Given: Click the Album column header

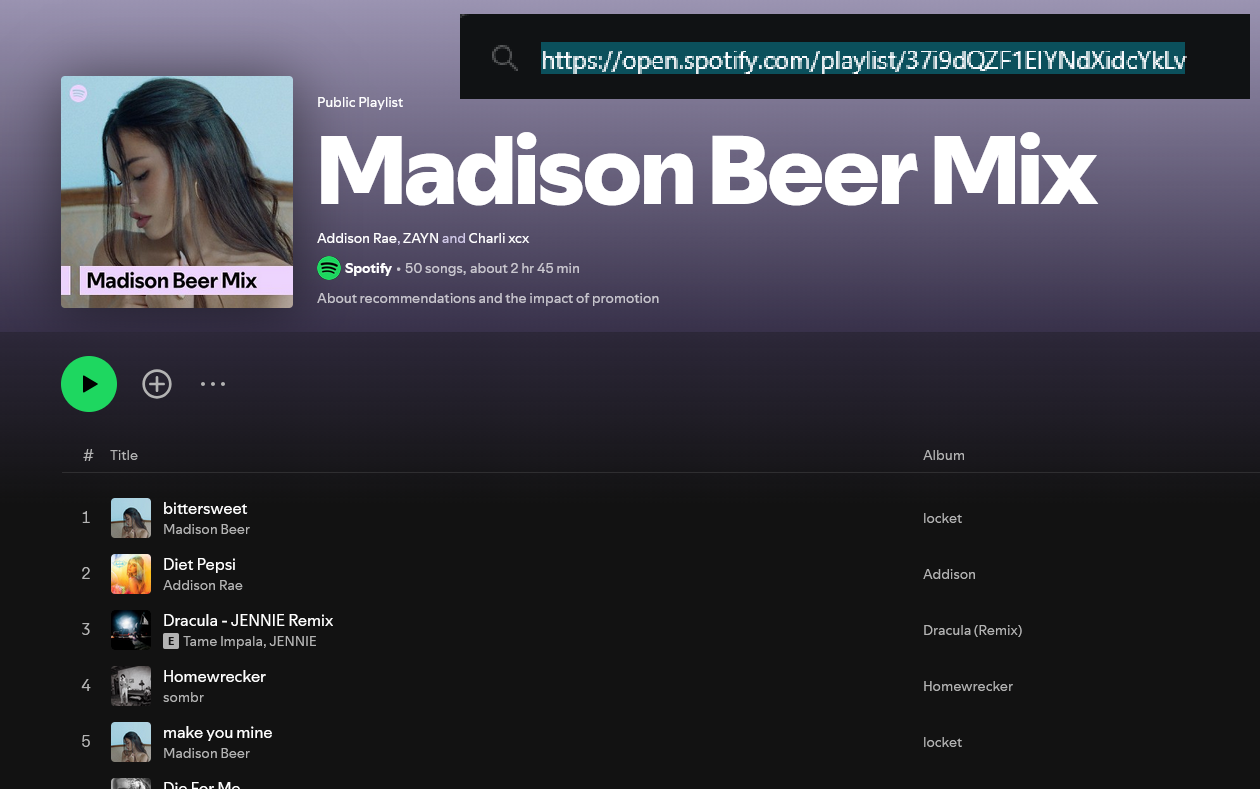Looking at the screenshot, I should [943, 455].
